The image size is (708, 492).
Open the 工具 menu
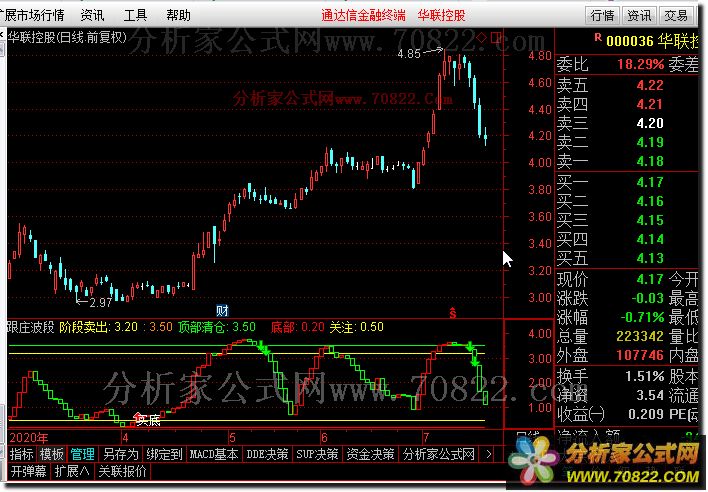135,15
